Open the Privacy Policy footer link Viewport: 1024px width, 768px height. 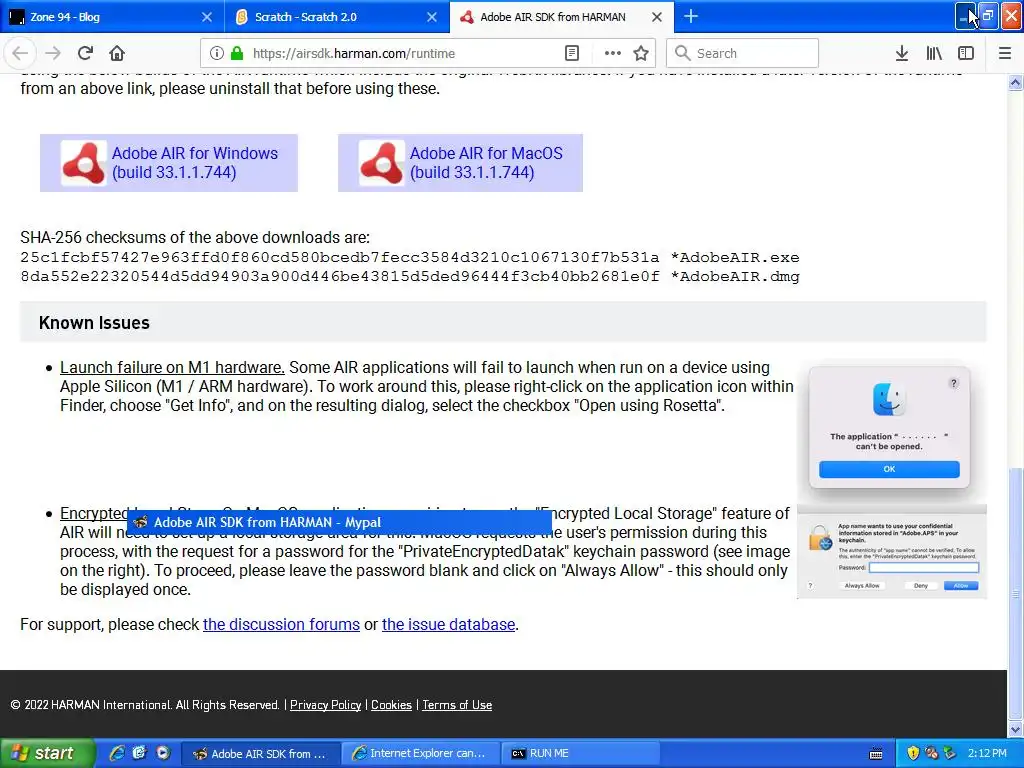tap(325, 705)
